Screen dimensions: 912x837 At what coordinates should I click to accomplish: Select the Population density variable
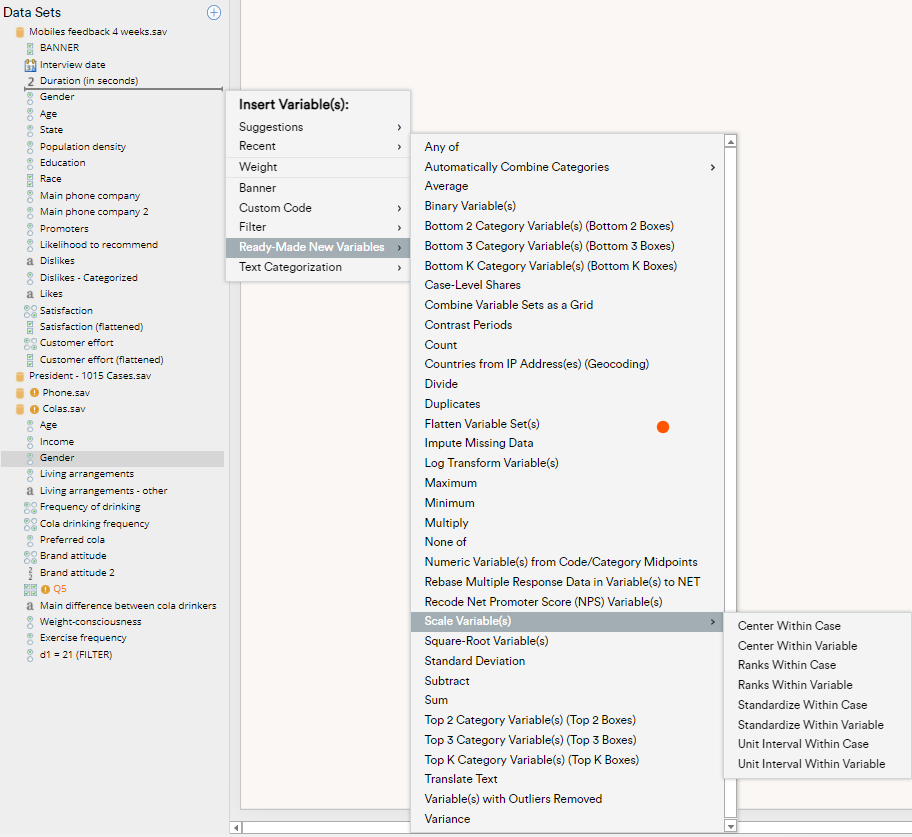(x=83, y=147)
